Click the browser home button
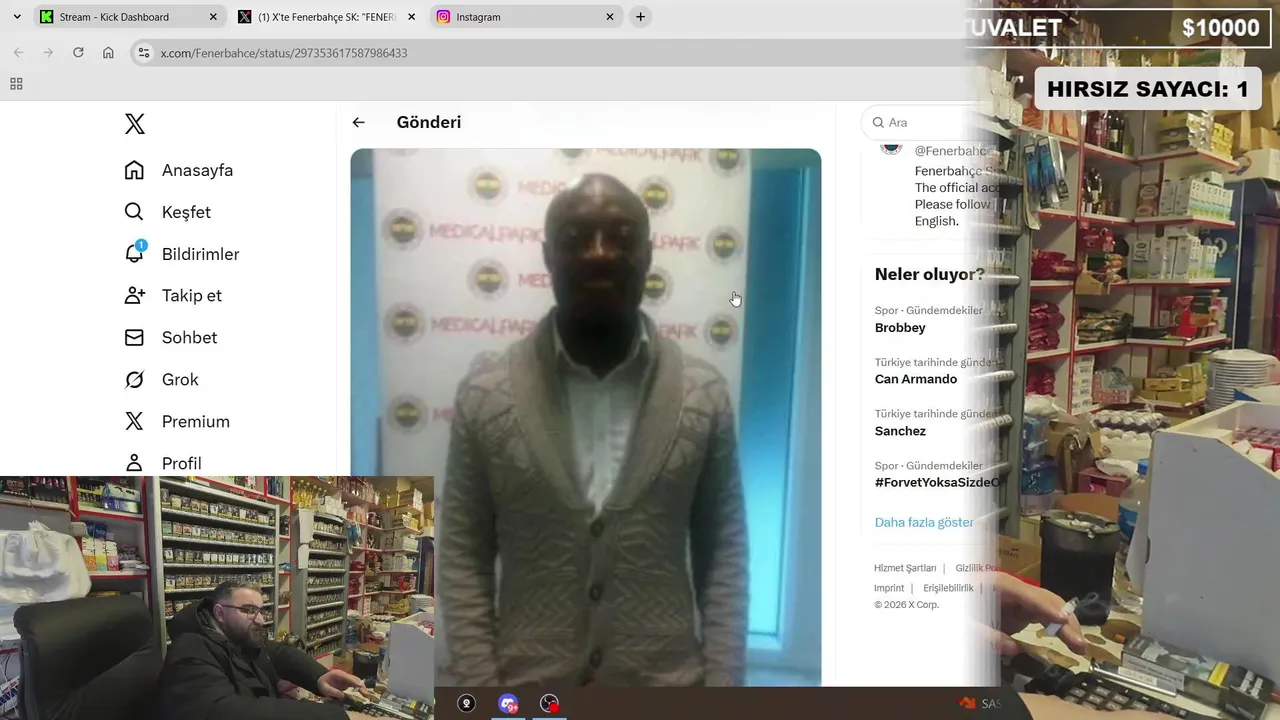1280x720 pixels. click(x=108, y=53)
